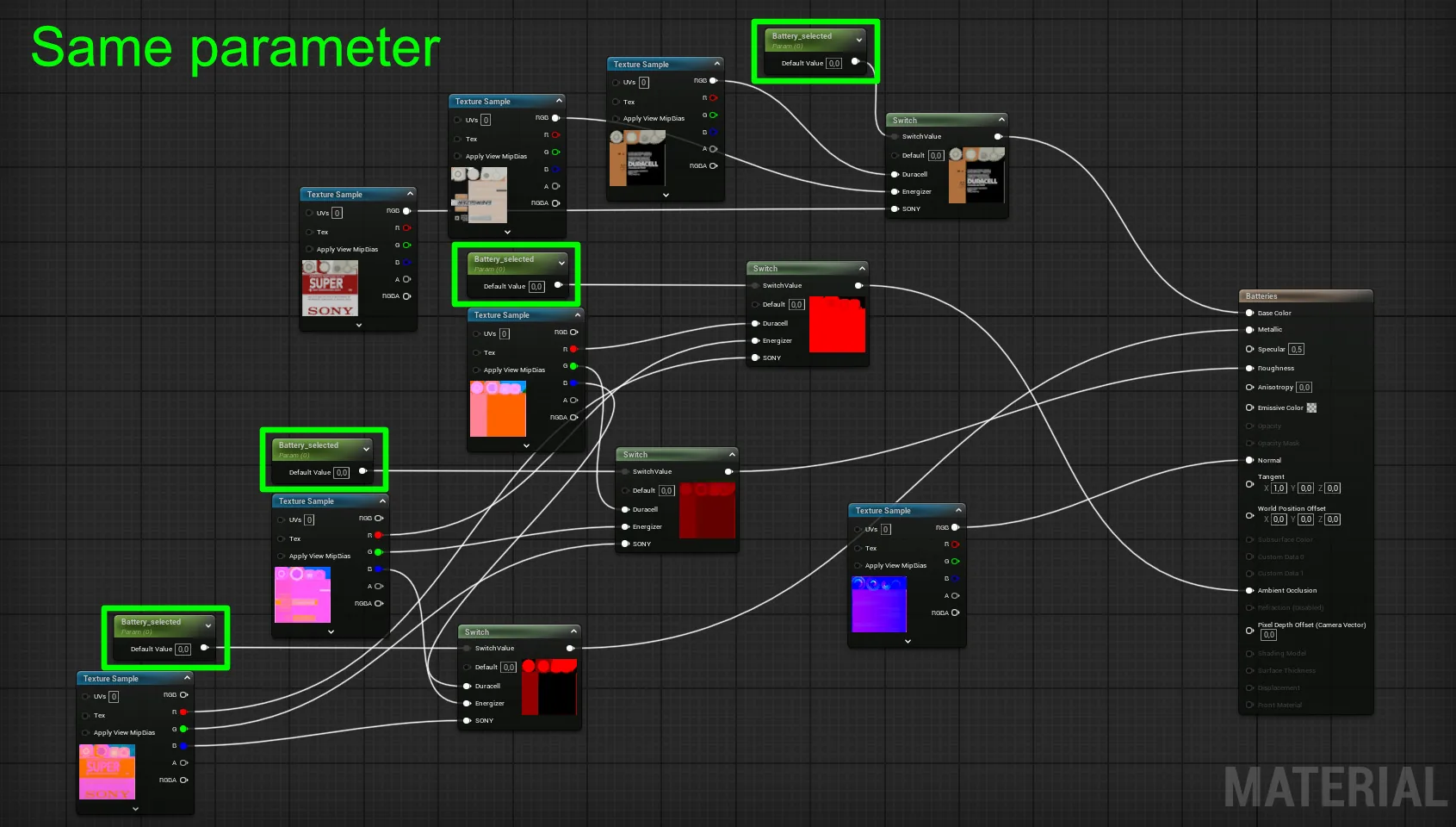The width and height of the screenshot is (1456, 827).
Task: Edit Default value field on bright-red preview Switch
Action: point(796,304)
